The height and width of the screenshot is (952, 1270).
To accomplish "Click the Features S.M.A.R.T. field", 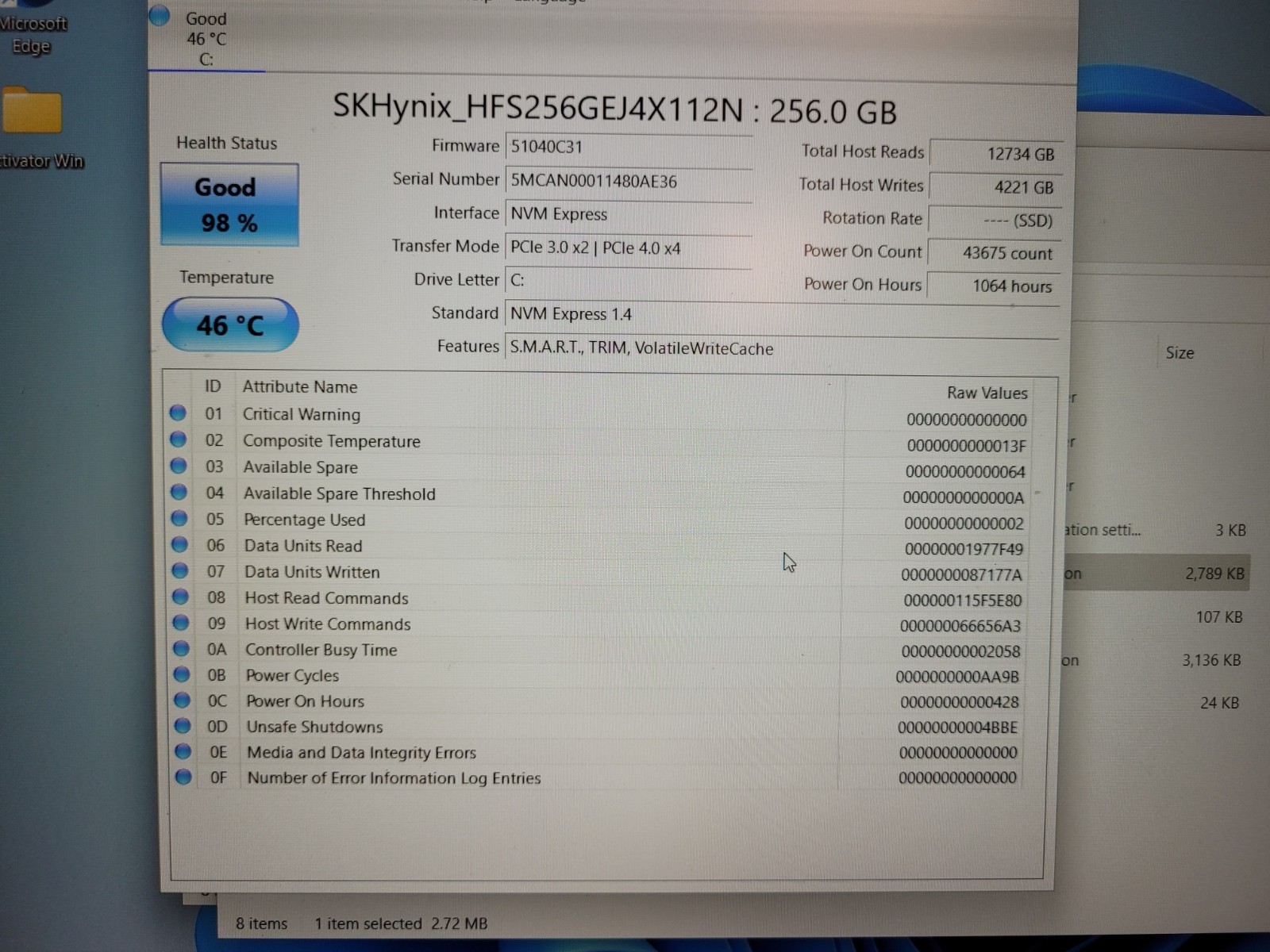I will pos(782,348).
